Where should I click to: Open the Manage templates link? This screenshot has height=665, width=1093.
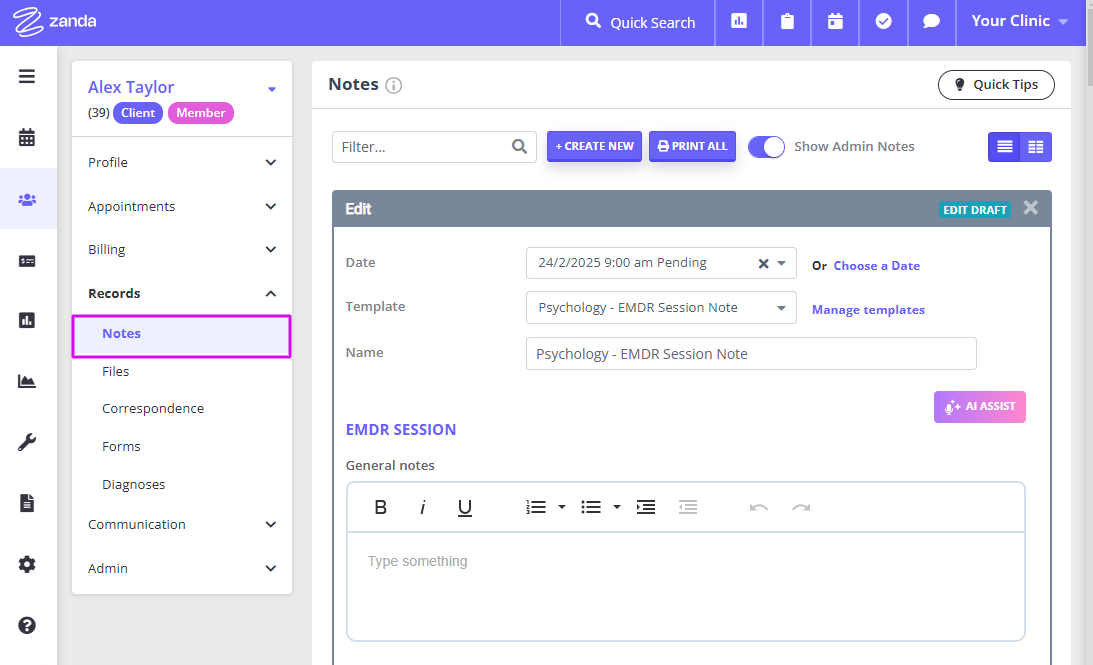pos(868,310)
